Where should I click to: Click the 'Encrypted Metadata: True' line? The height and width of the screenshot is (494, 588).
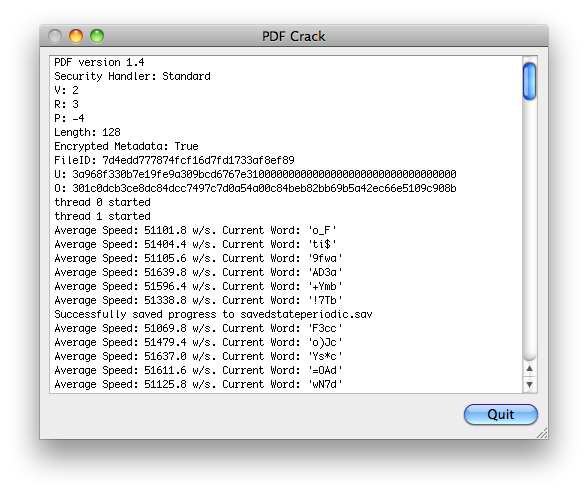pos(126,146)
